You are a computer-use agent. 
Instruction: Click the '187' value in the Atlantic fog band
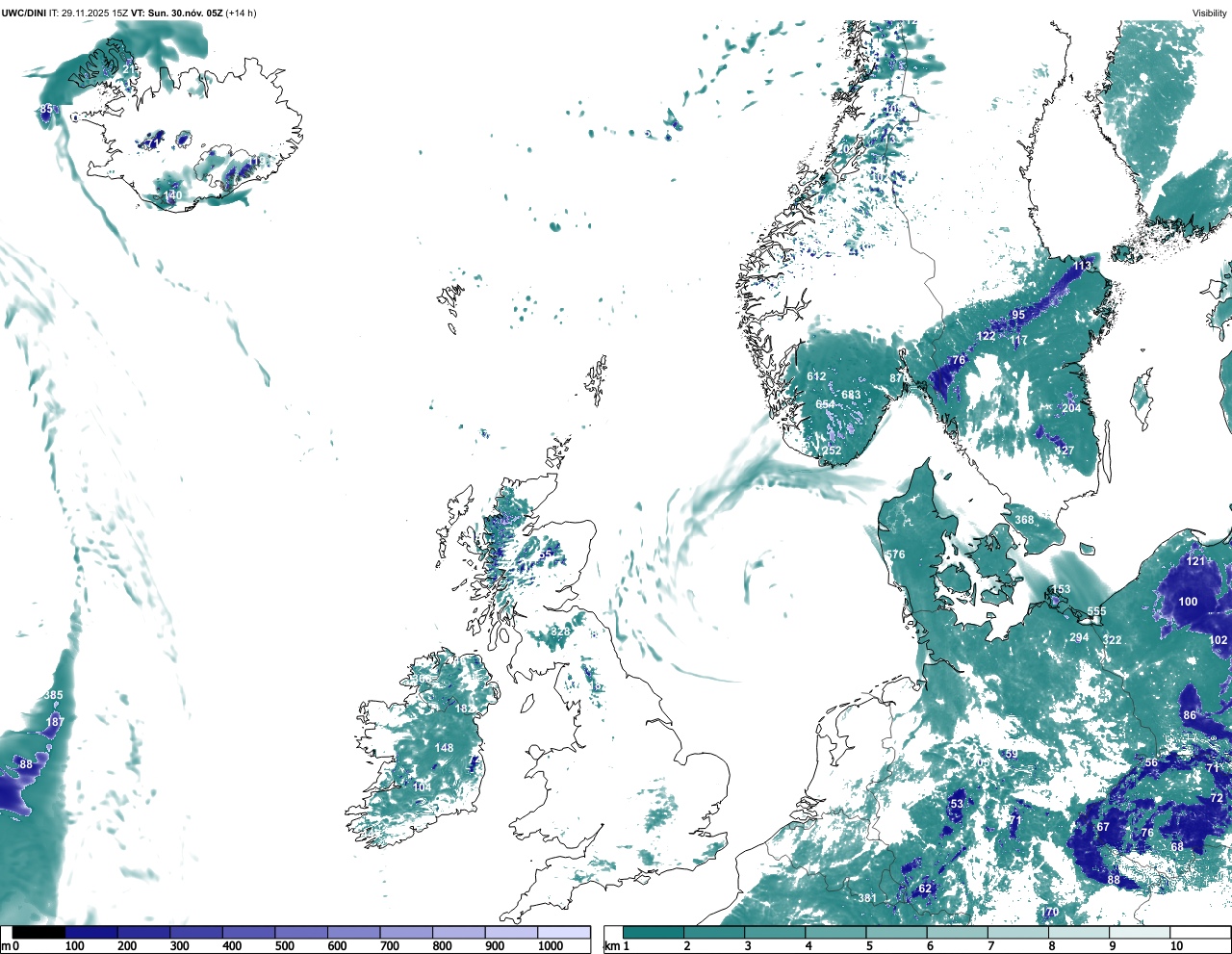click(x=55, y=722)
